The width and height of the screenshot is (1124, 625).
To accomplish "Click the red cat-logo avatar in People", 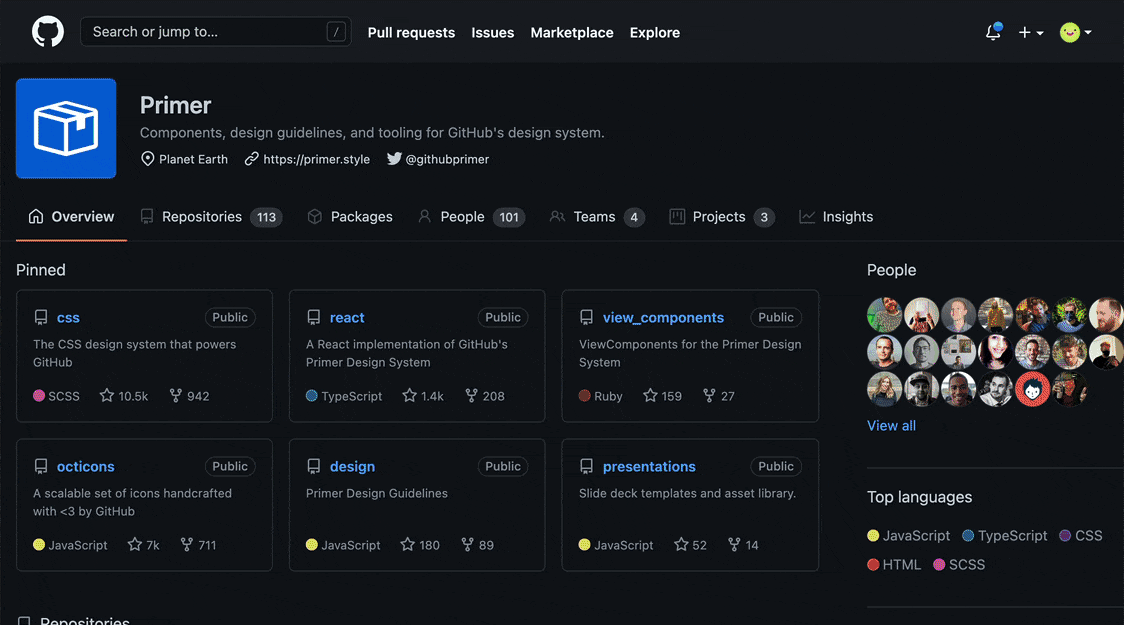I will 1032,389.
